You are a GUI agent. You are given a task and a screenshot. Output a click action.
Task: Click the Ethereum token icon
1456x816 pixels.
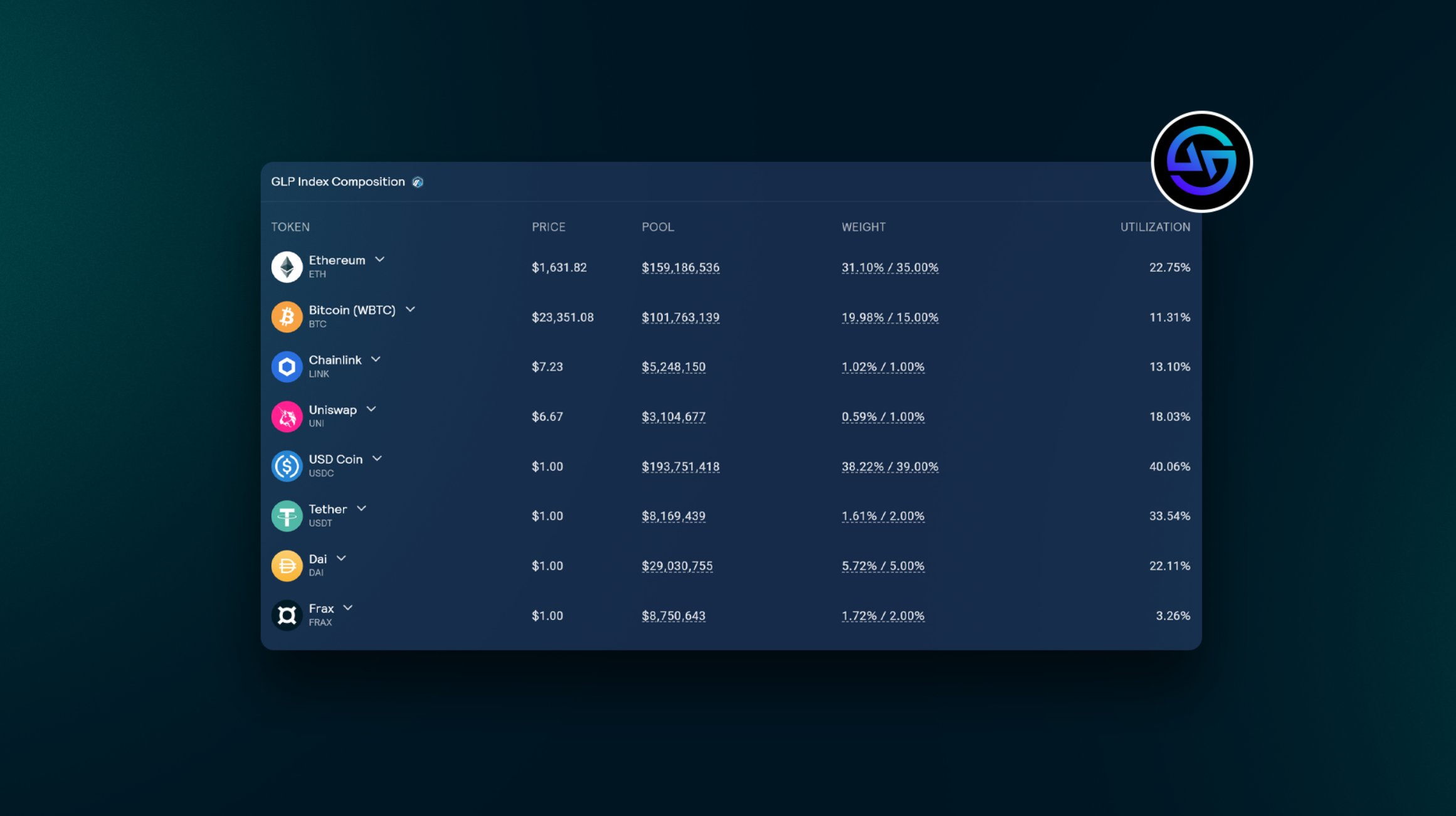(x=287, y=266)
